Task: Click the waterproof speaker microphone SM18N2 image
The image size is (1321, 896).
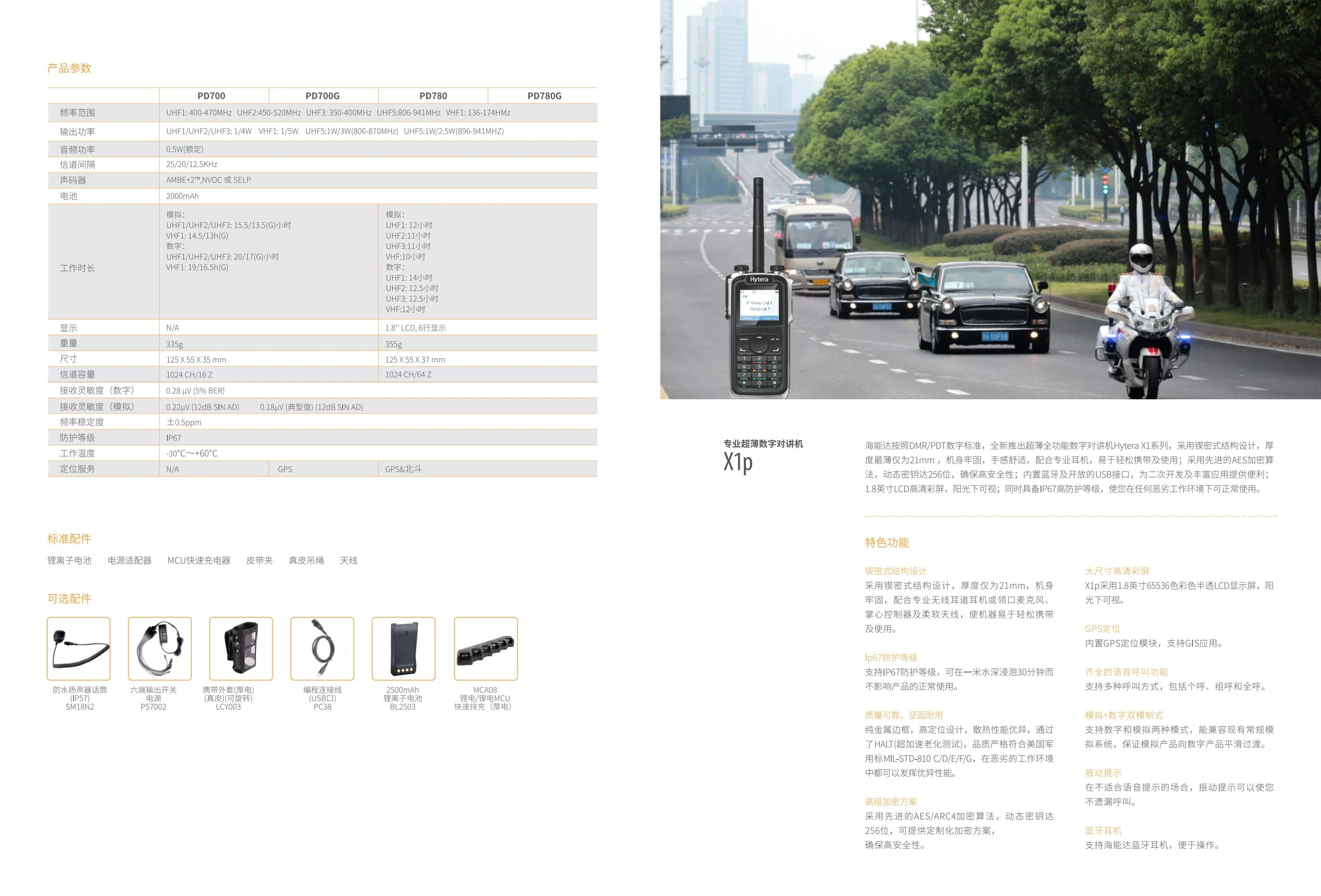Action: pyautogui.click(x=78, y=648)
